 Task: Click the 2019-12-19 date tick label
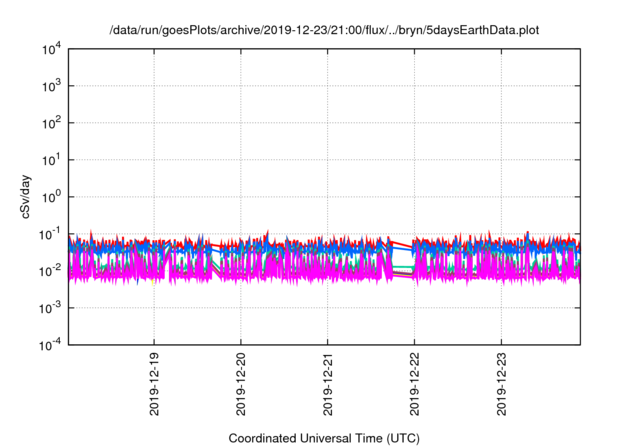coord(154,384)
